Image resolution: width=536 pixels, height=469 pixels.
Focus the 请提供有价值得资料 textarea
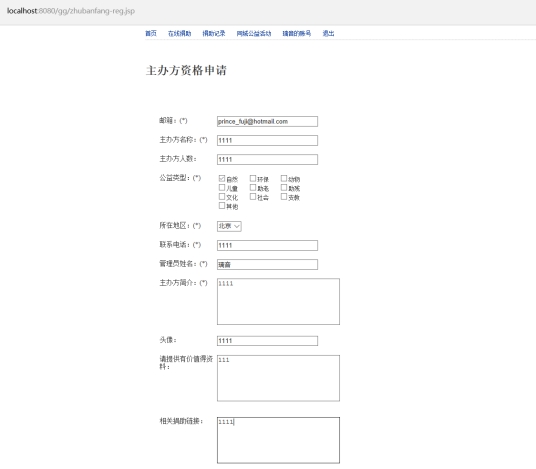click(278, 378)
